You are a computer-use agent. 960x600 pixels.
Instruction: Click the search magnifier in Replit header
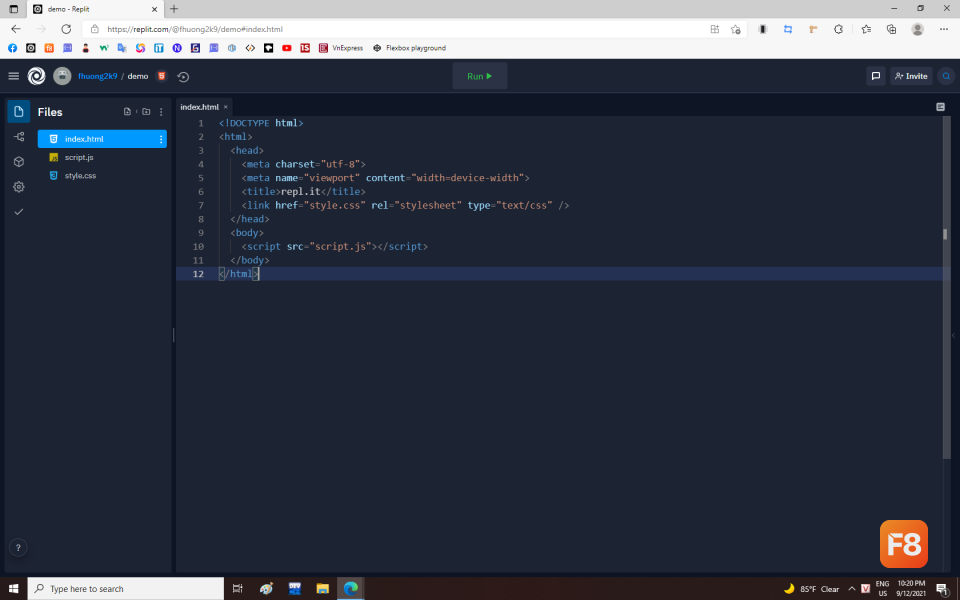(946, 76)
